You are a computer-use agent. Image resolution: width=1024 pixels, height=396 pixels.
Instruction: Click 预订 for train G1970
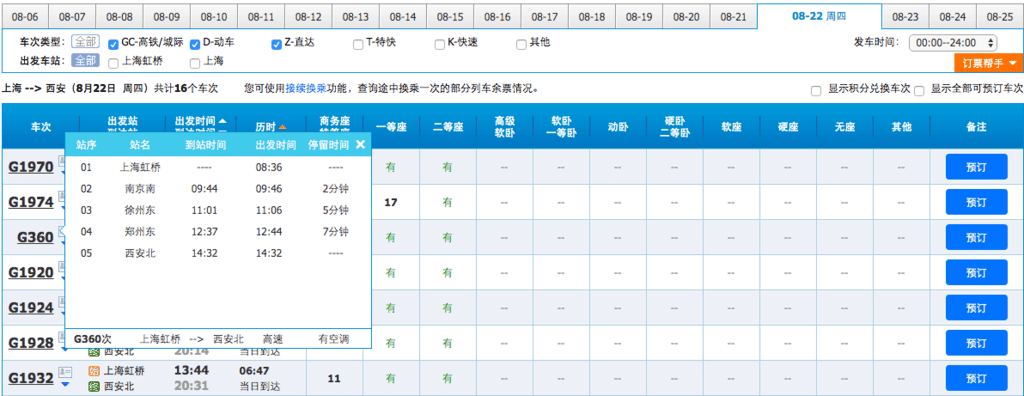click(x=976, y=167)
